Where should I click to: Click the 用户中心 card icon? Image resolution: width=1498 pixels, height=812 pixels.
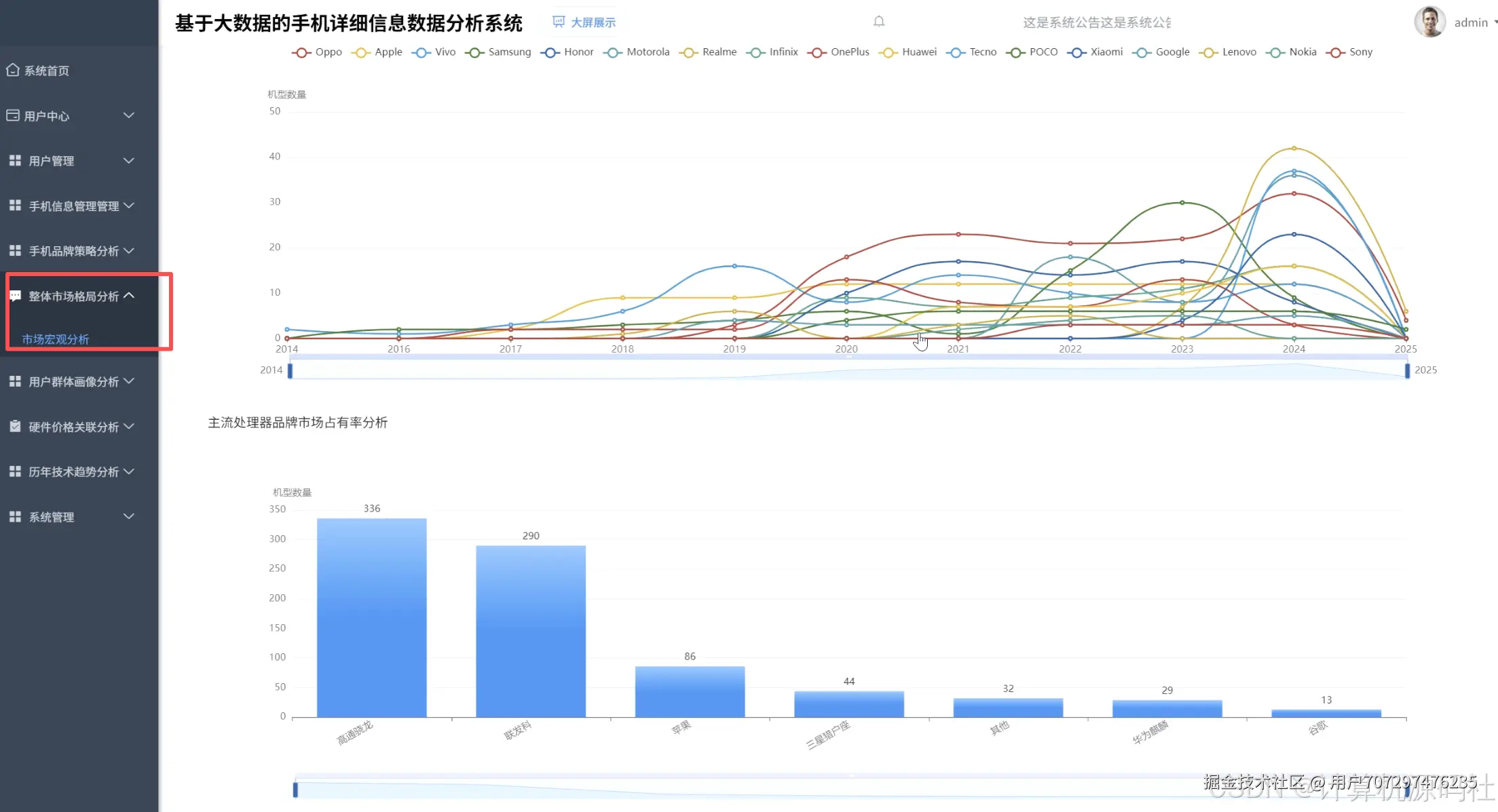(12, 115)
